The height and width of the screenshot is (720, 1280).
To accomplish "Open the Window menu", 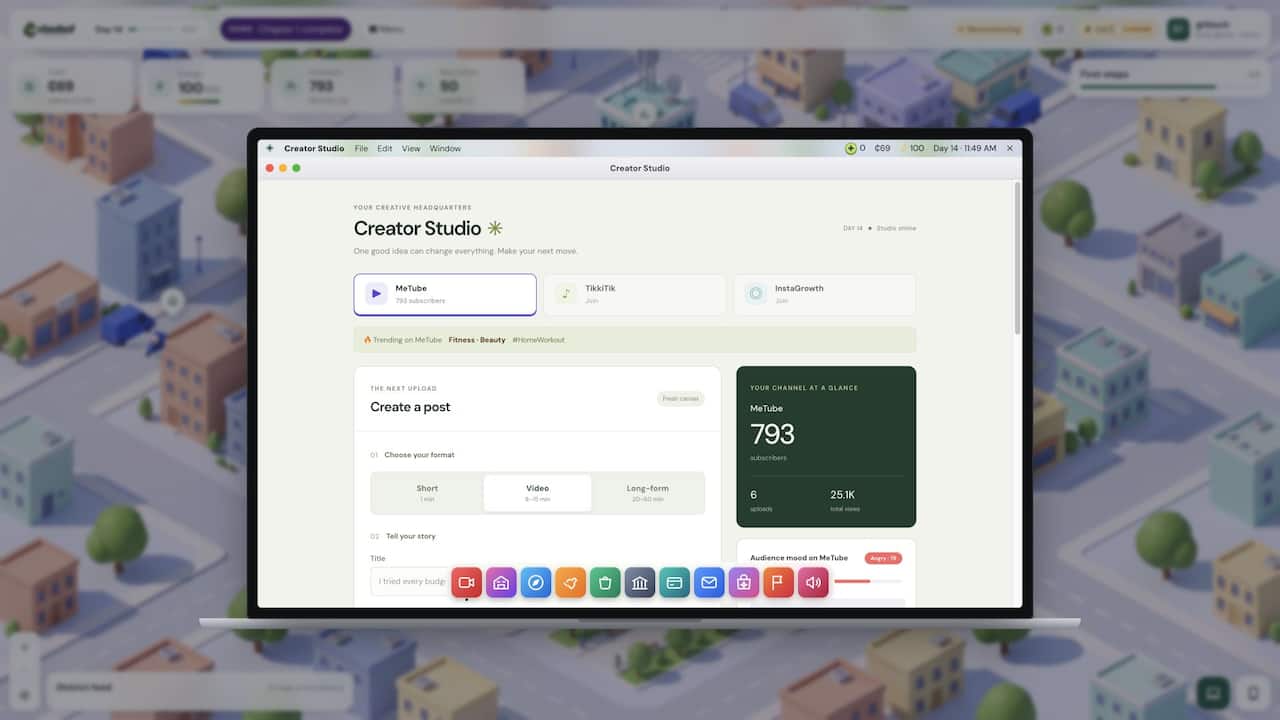I will click(x=445, y=148).
